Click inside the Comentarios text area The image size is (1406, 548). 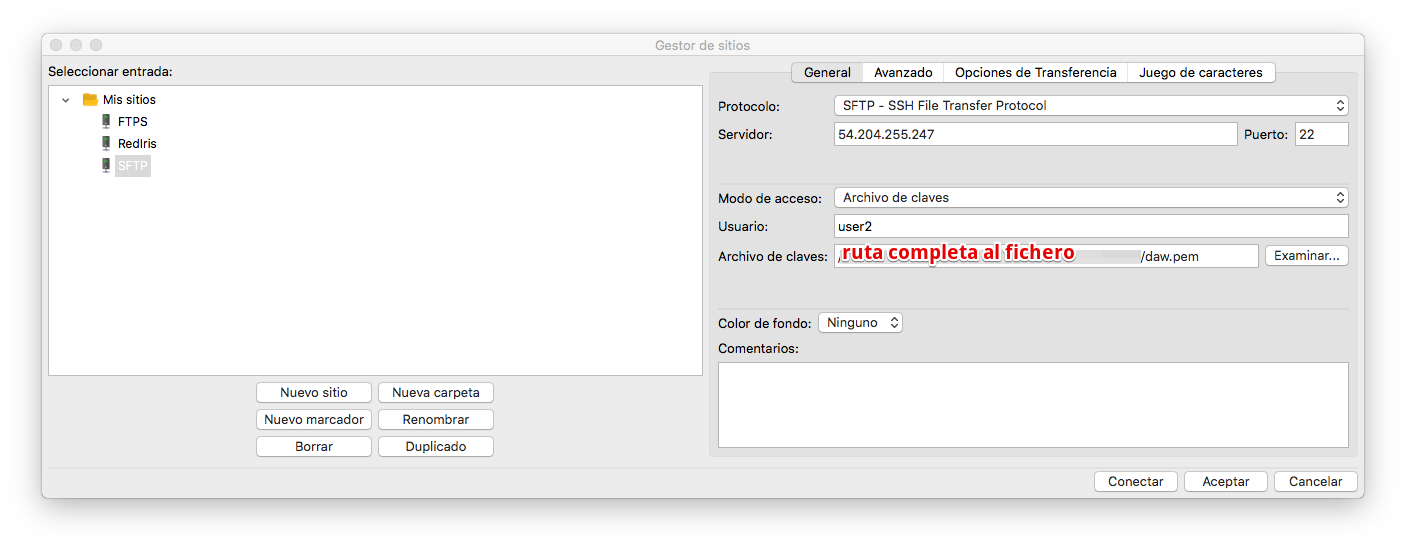click(1033, 404)
